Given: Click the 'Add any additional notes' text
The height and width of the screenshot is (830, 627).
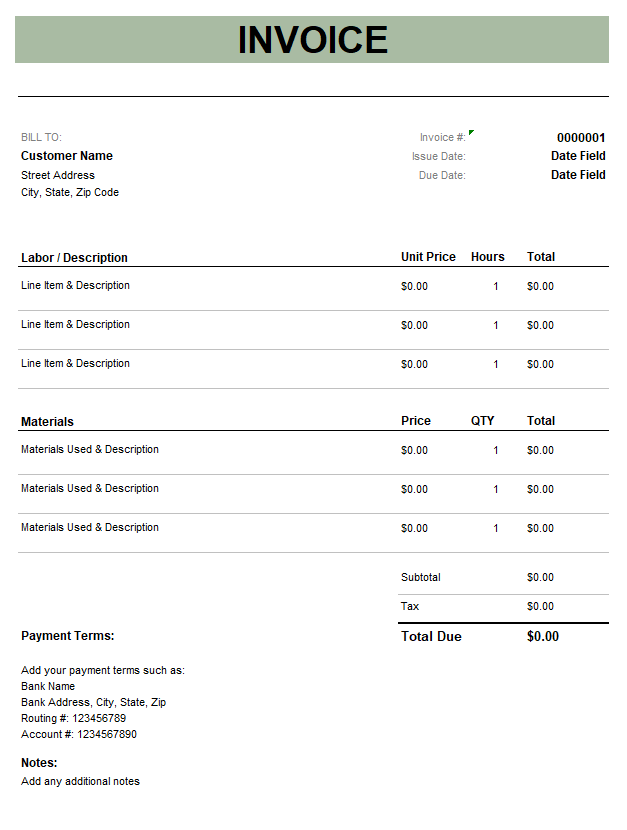Looking at the screenshot, I should [x=80, y=781].
